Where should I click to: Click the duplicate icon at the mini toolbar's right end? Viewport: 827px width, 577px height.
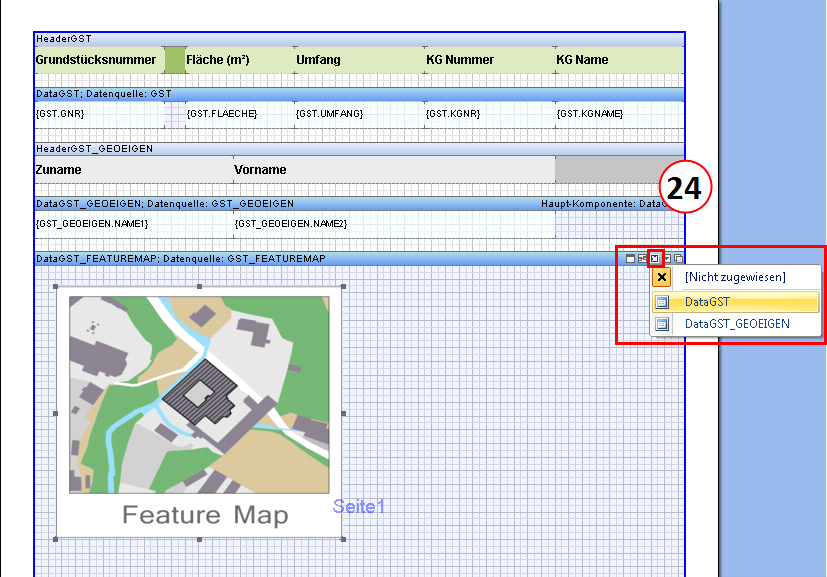[678, 258]
